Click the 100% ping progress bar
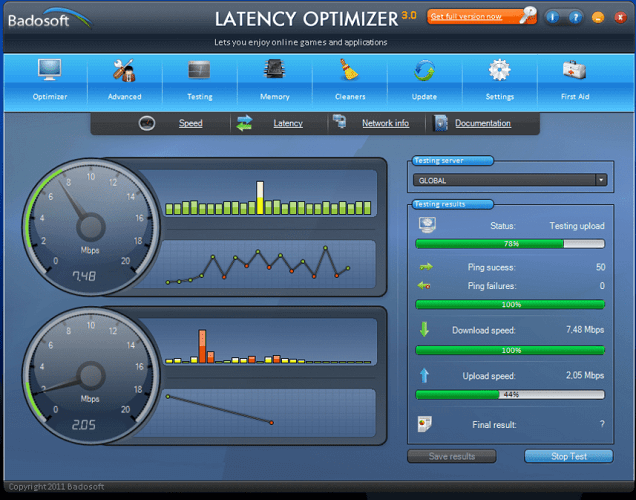This screenshot has height=500, width=636. [x=510, y=304]
